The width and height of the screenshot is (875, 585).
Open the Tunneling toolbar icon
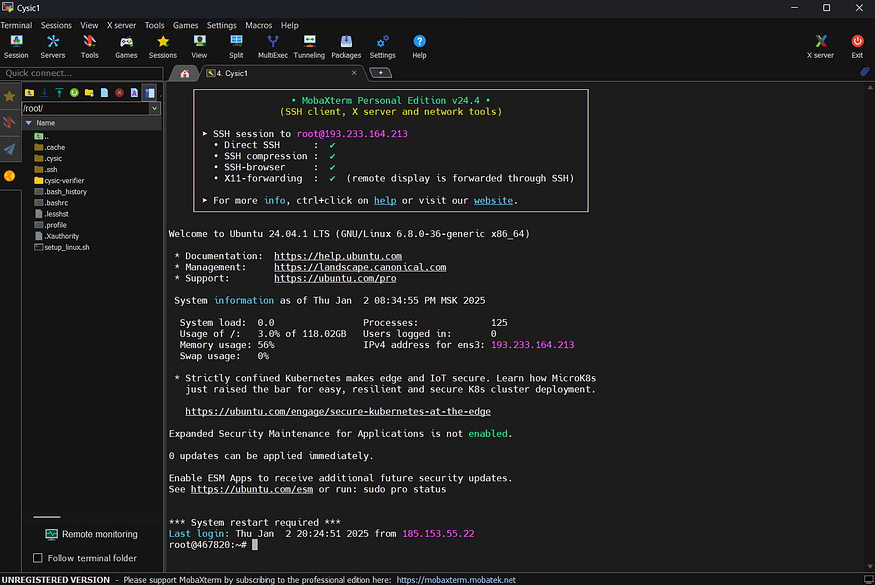309,46
